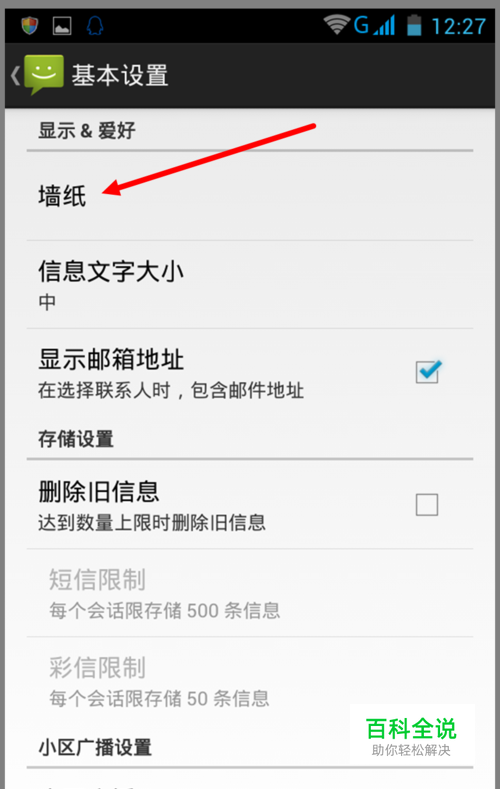Open the 墙纸 wallpaper setting
Screen dimensions: 500x789
[250, 196]
